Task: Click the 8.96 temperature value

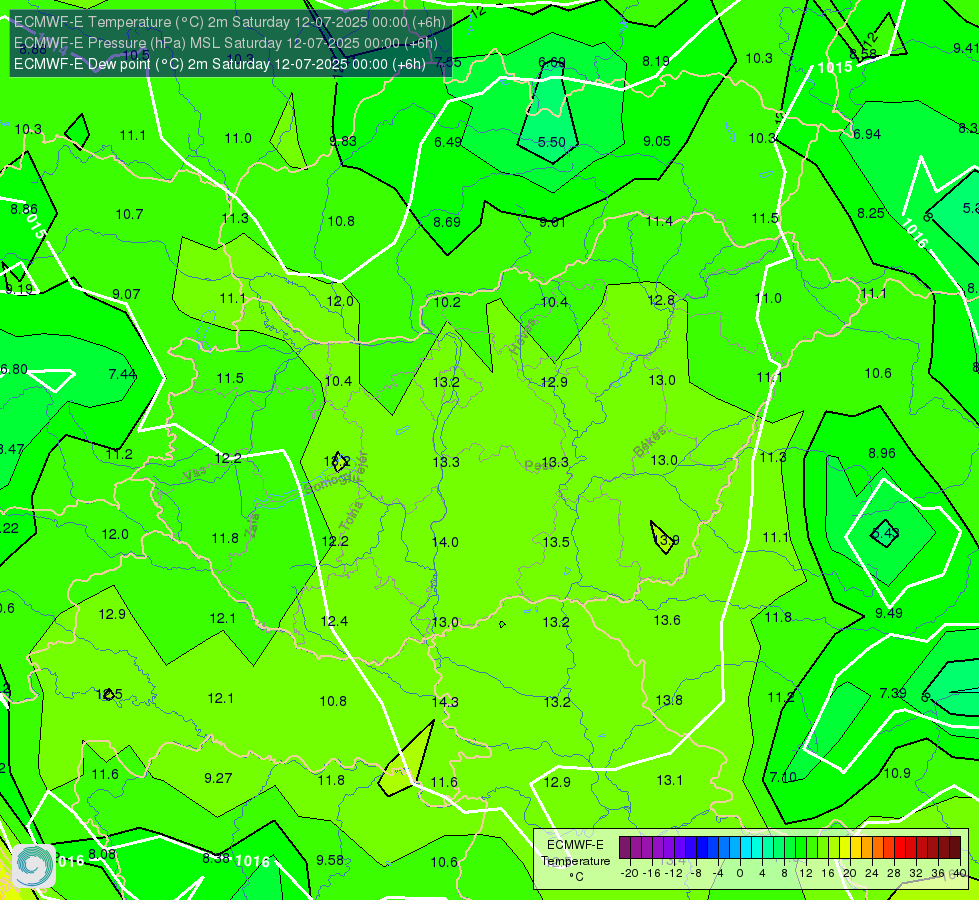Action: click(x=882, y=453)
